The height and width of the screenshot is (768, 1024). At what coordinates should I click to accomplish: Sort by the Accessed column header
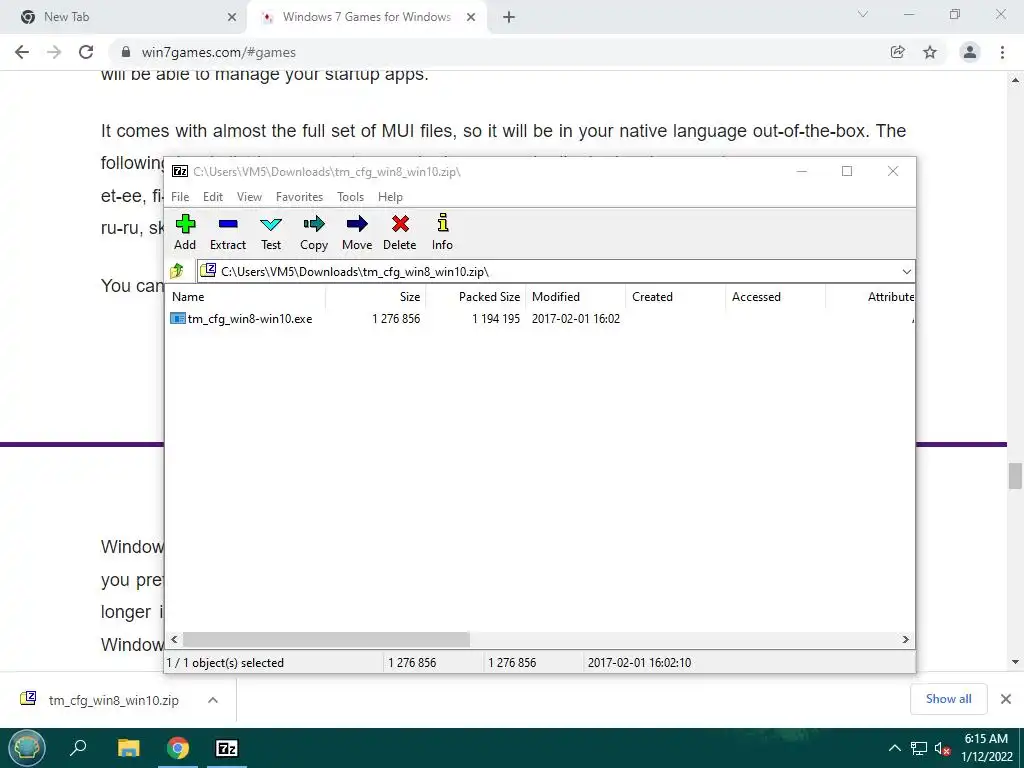[x=775, y=296]
